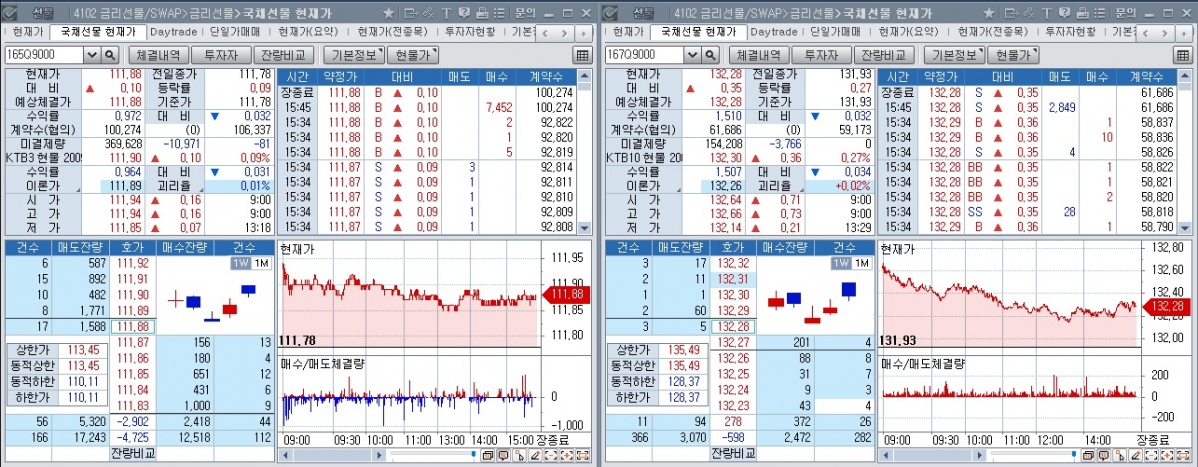1198x467 pixels.
Task: Open the 165Q9000 symbol dropdown arrow
Action: click(92, 55)
